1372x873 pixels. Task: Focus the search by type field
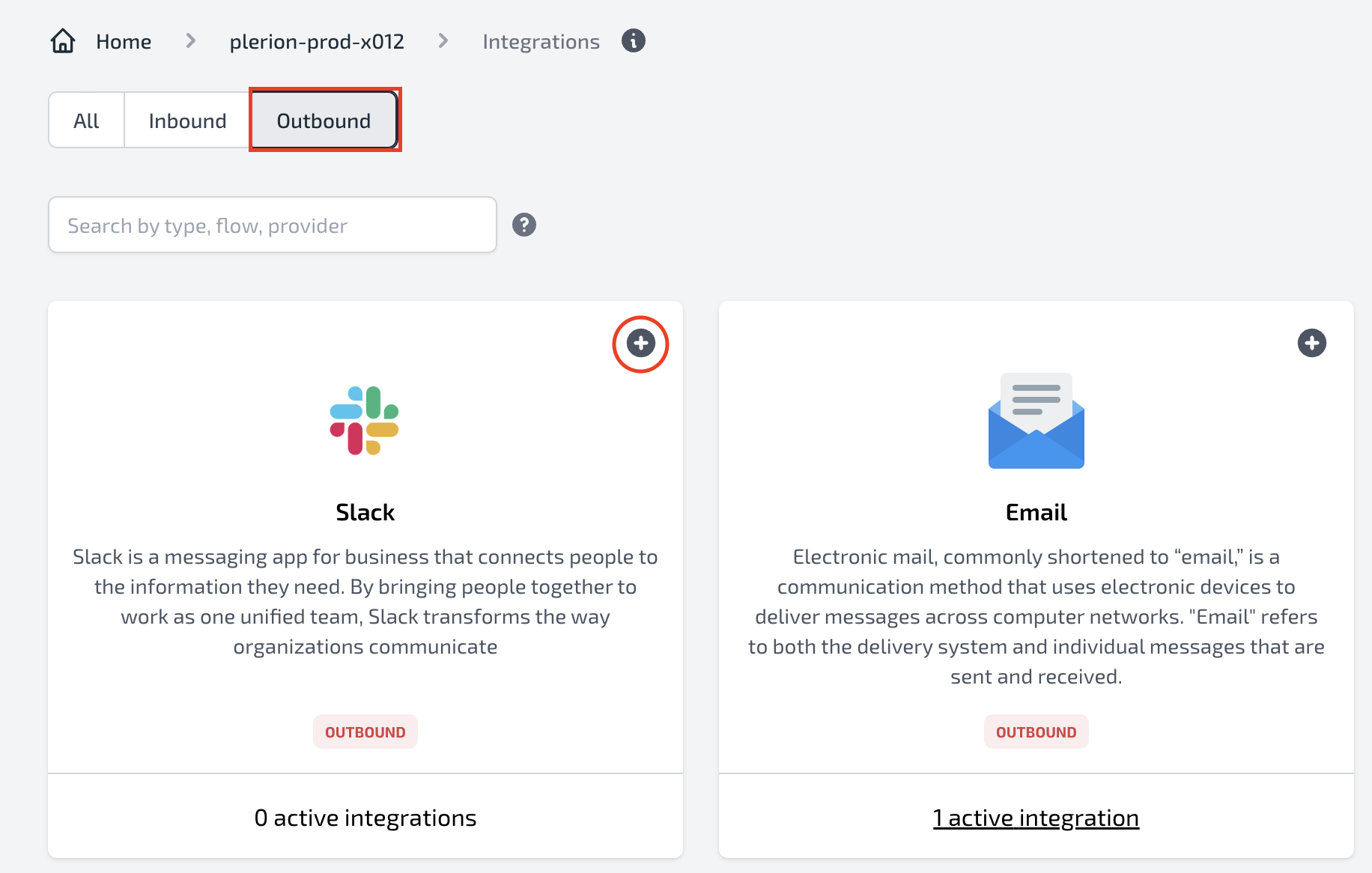(273, 225)
